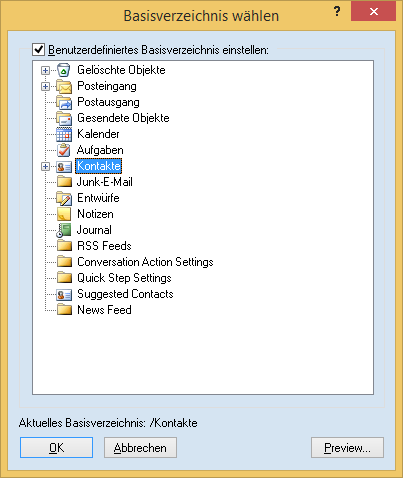Image resolution: width=403 pixels, height=478 pixels.
Task: Open the Preview... button
Action: coord(347,448)
